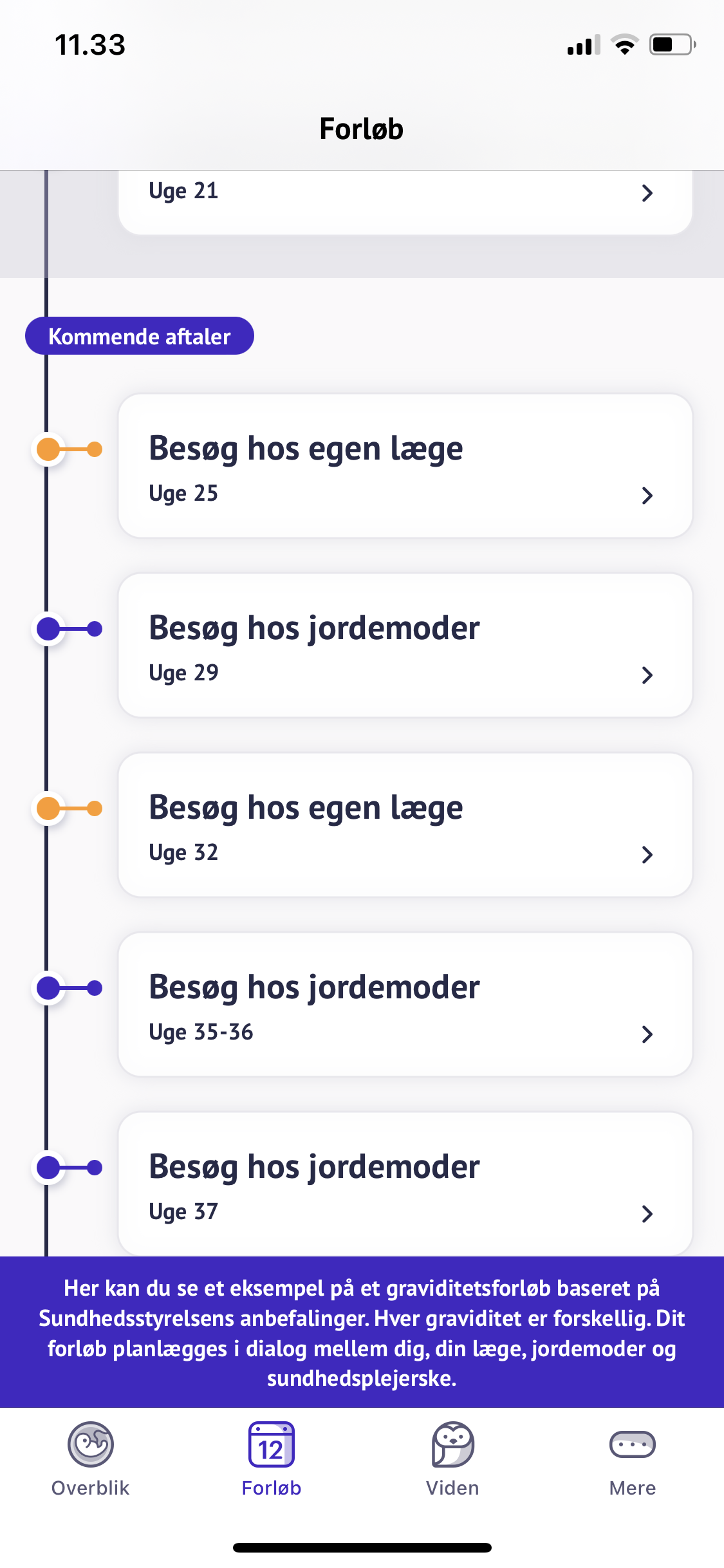Tap the Sundhedsstyrelsen info banner

(x=362, y=1332)
